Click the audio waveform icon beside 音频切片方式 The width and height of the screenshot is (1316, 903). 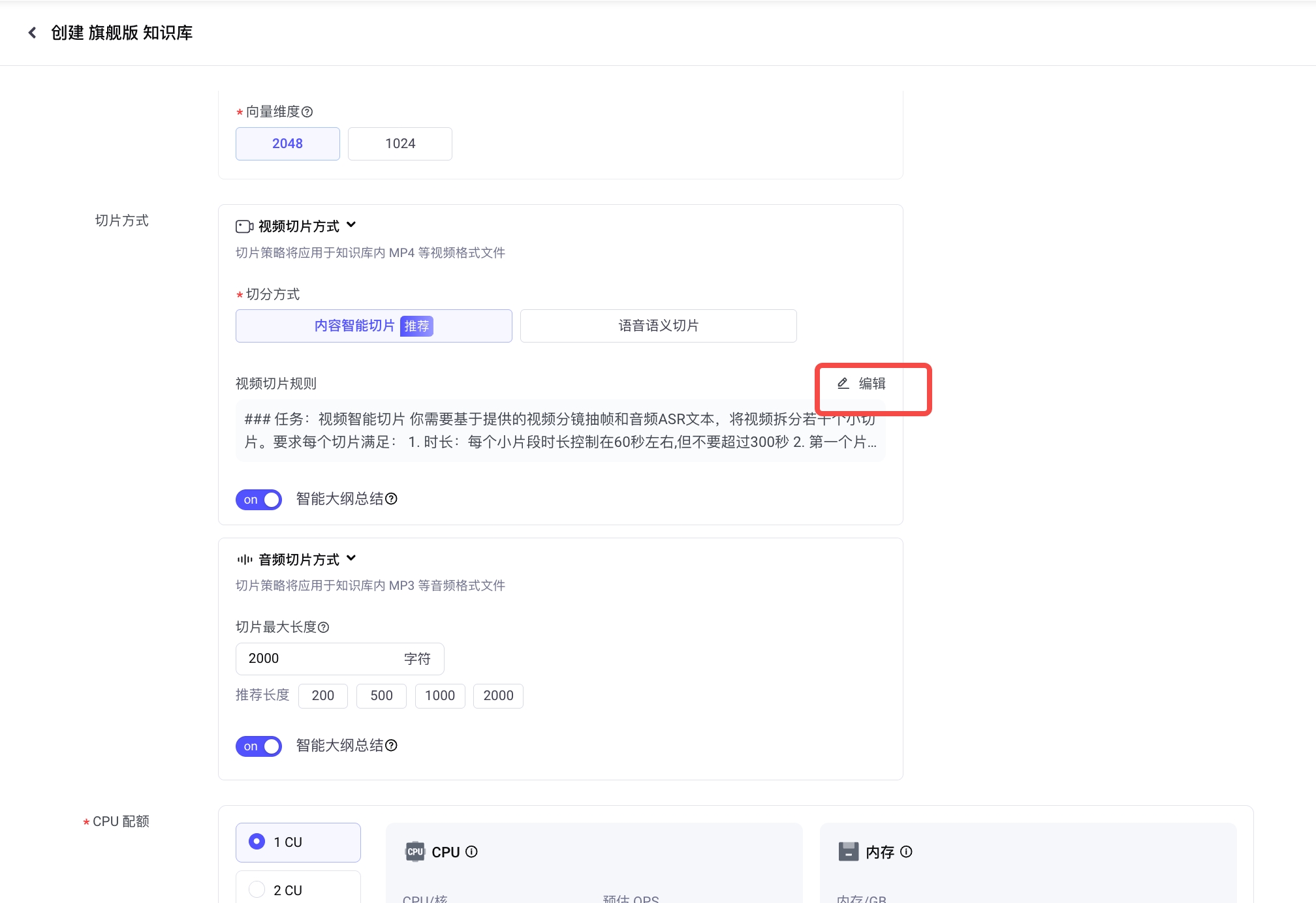click(244, 559)
